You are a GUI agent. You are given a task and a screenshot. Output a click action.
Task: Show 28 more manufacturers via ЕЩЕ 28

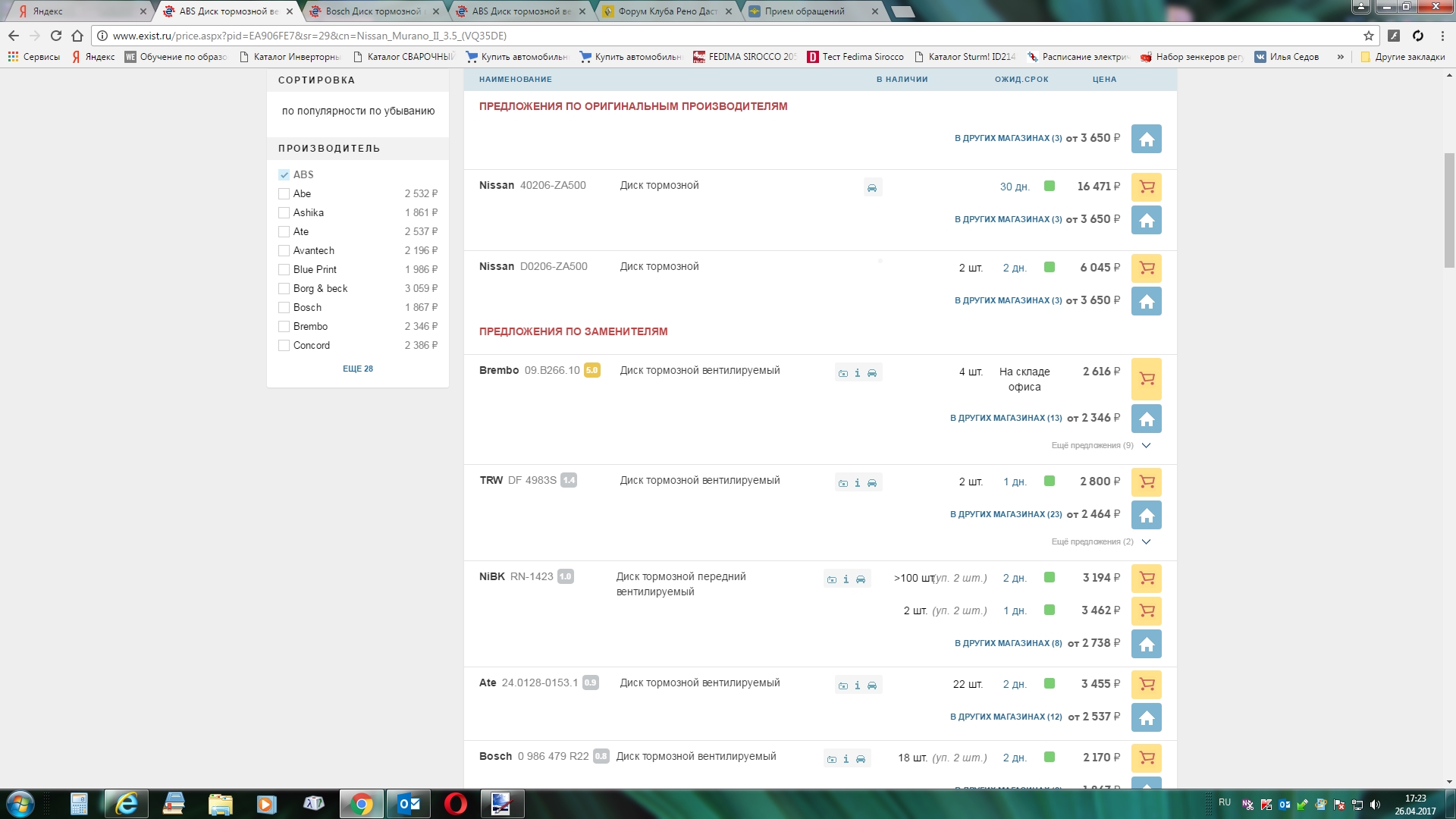point(358,369)
